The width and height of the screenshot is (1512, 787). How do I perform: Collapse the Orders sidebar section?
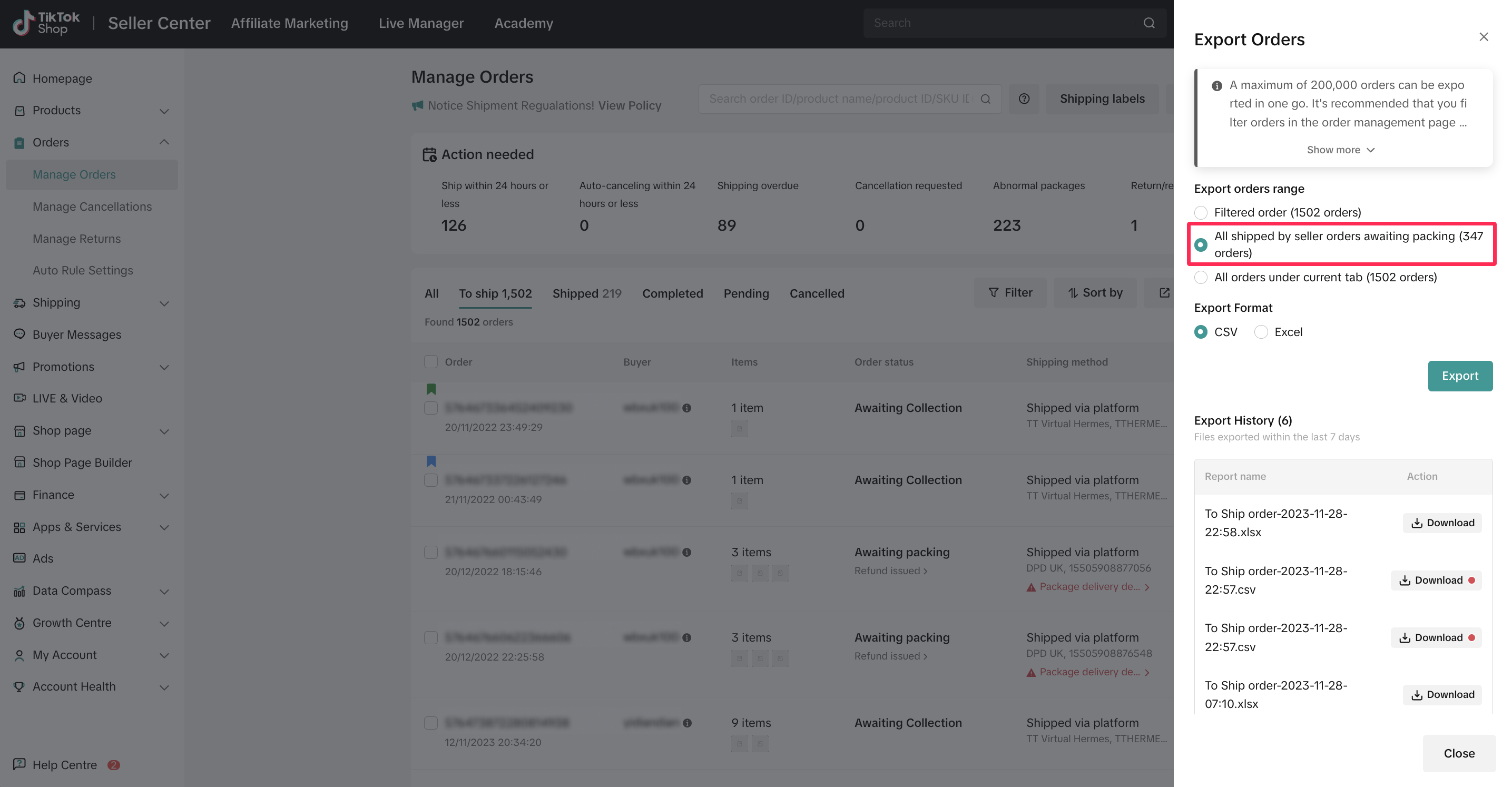pyautogui.click(x=164, y=142)
